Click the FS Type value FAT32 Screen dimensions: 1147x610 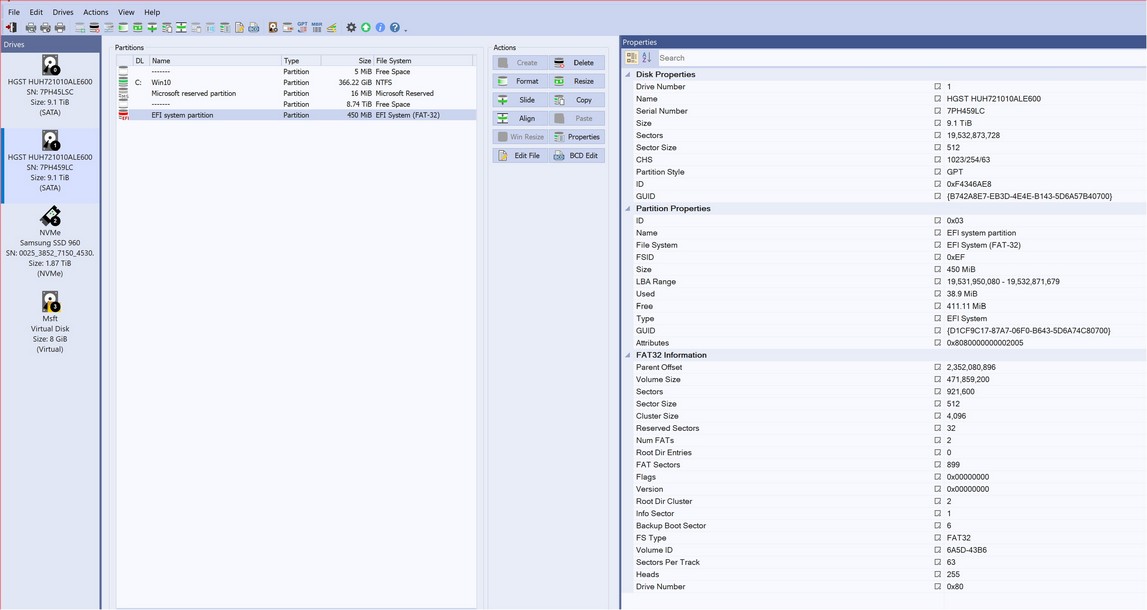pos(958,538)
